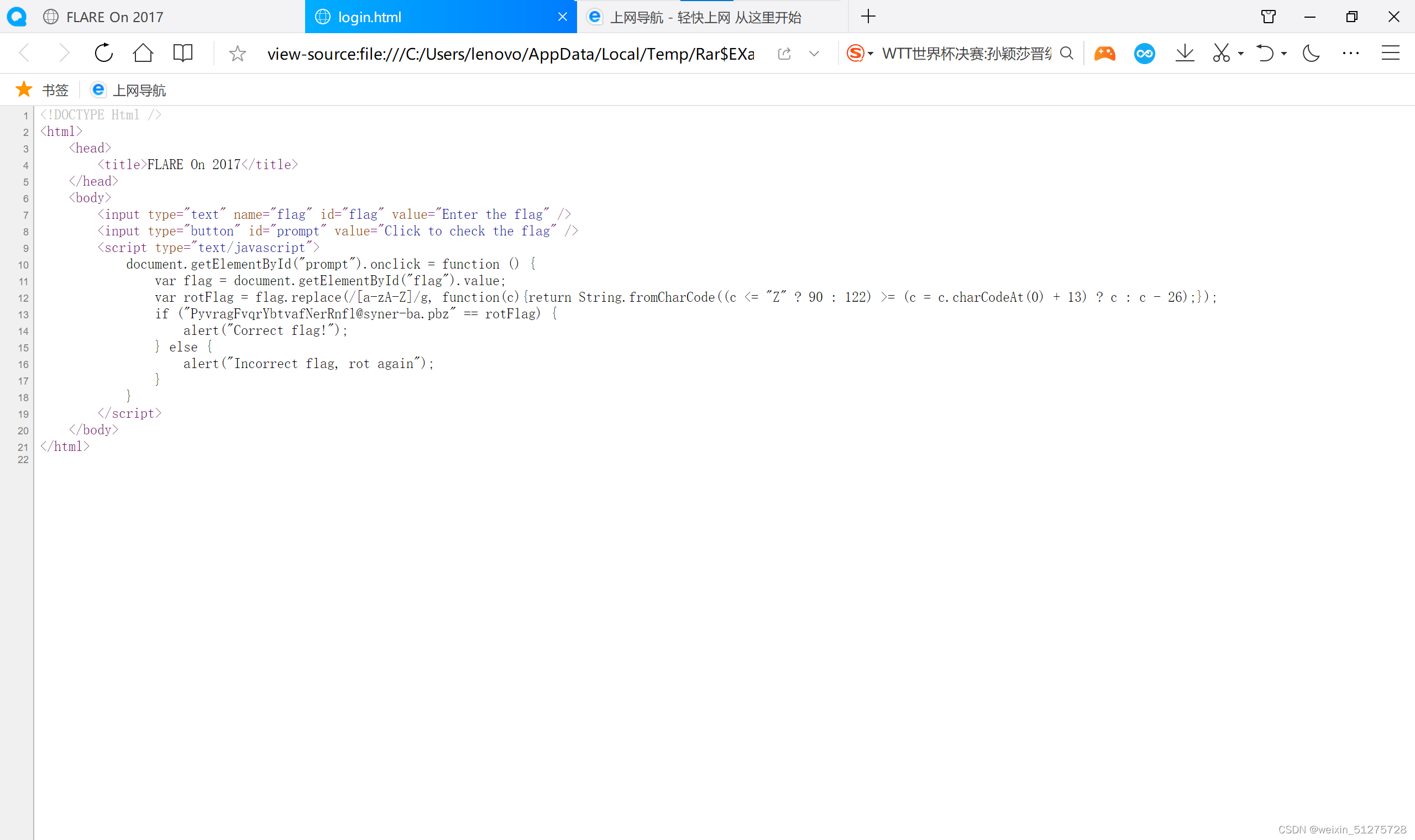The height and width of the screenshot is (840, 1415).
Task: Bookmark this page with the star
Action: pyautogui.click(x=237, y=54)
